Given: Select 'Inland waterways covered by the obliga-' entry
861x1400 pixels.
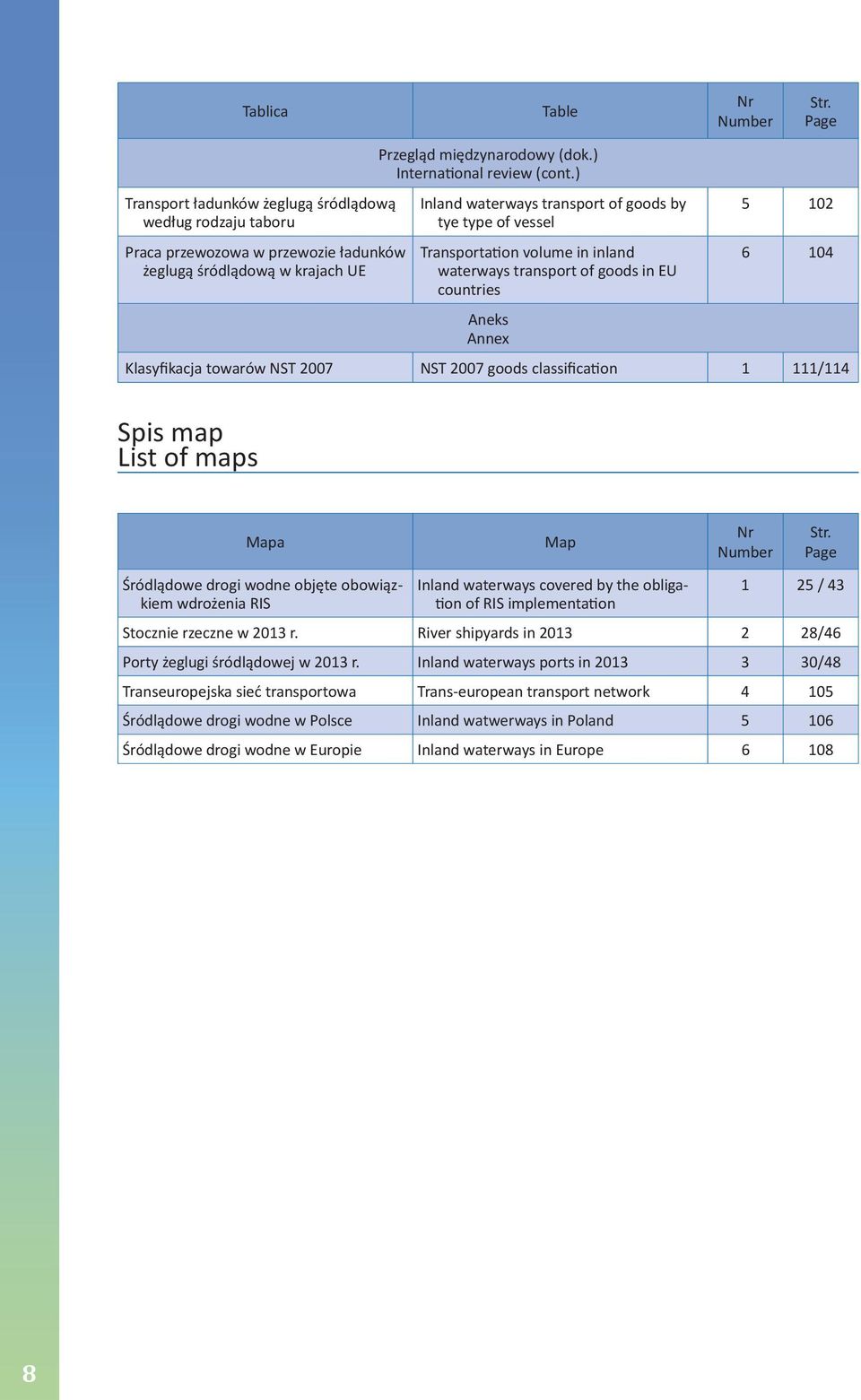Looking at the screenshot, I should 552,585.
